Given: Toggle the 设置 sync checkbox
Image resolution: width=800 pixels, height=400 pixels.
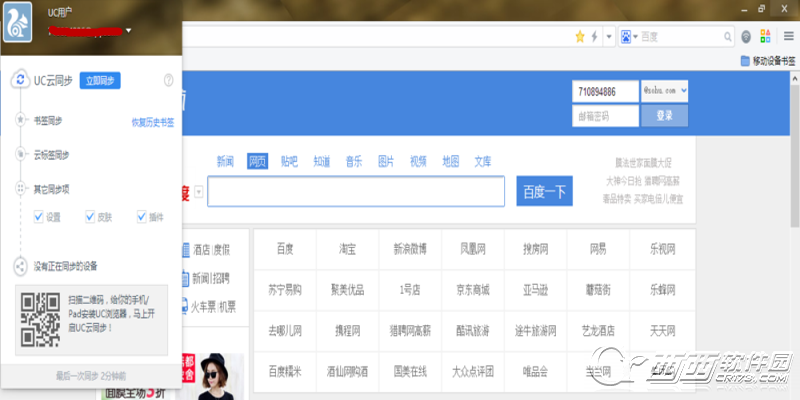Looking at the screenshot, I should click(x=38, y=216).
